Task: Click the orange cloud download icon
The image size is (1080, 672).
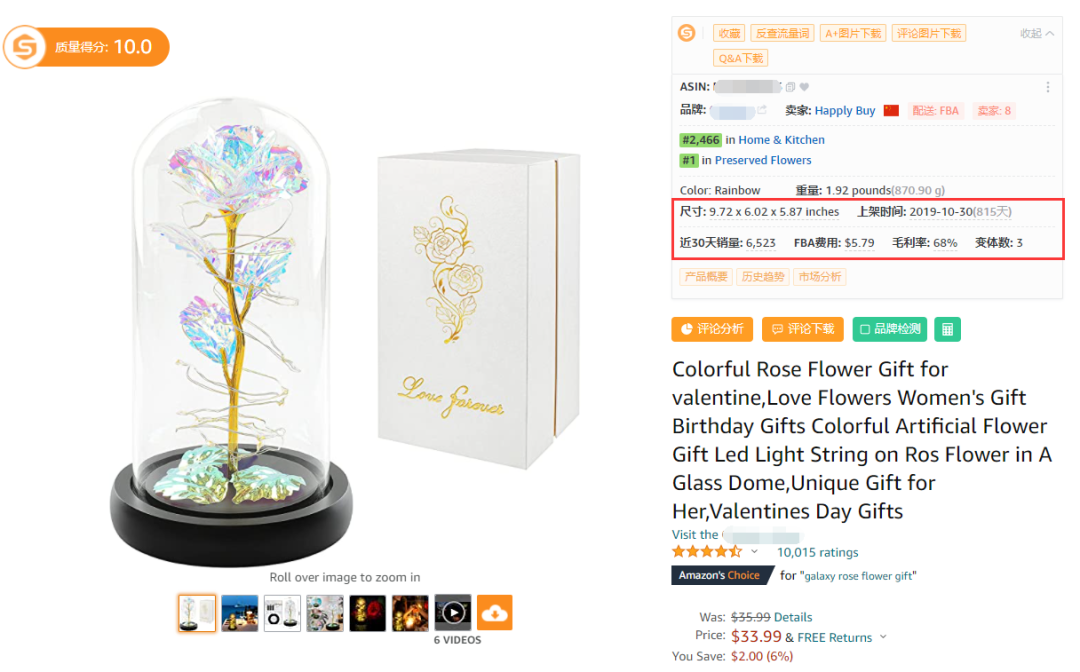Action: (x=494, y=612)
